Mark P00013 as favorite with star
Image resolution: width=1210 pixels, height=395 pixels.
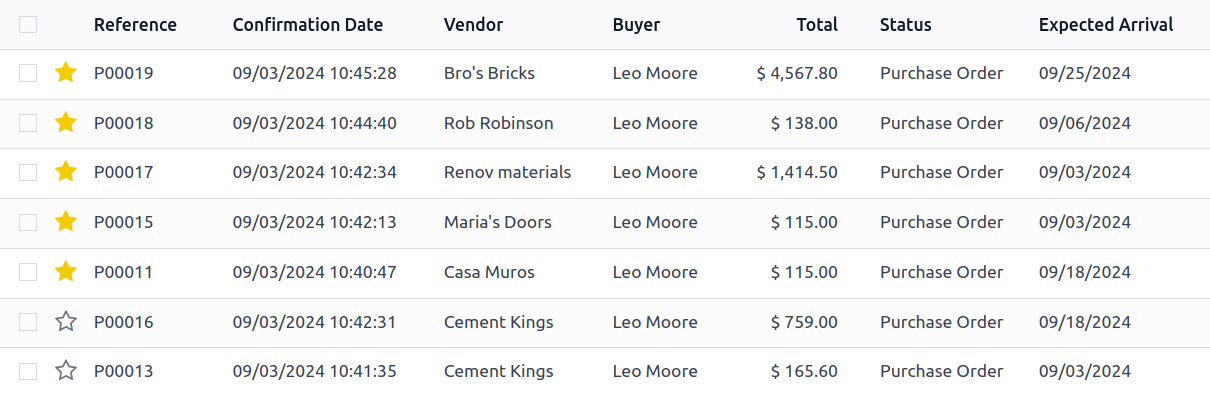[66, 371]
